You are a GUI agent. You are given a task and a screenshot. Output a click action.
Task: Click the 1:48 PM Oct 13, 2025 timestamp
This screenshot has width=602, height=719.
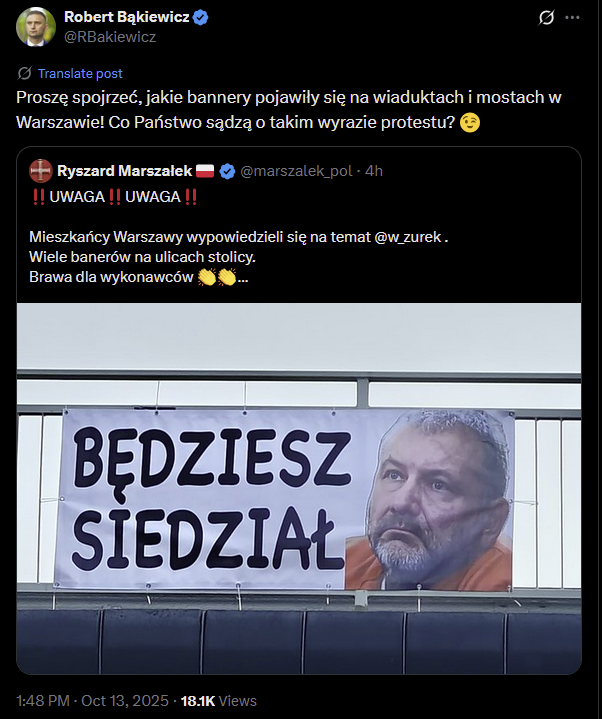pos(92,701)
